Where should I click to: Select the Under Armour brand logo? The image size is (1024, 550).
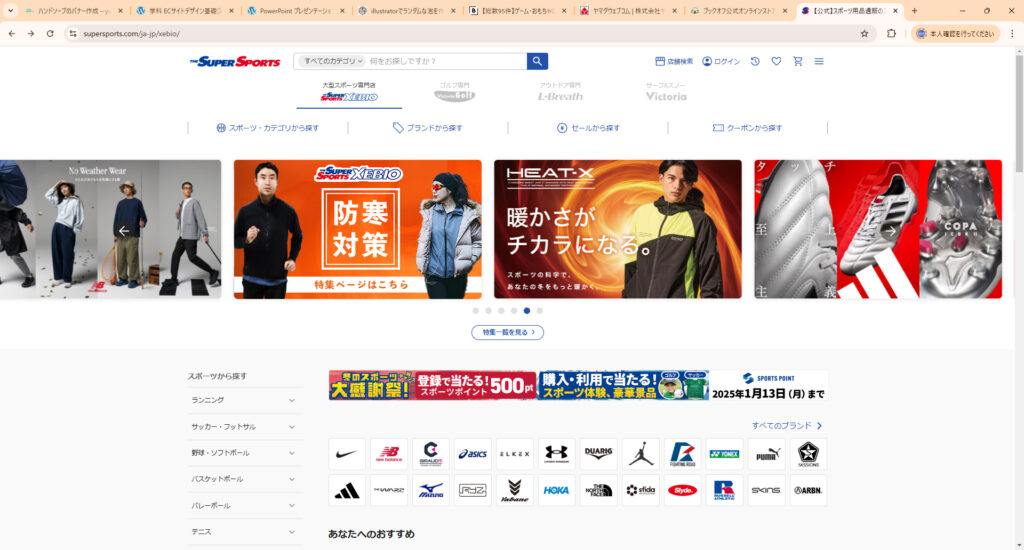click(x=556, y=454)
